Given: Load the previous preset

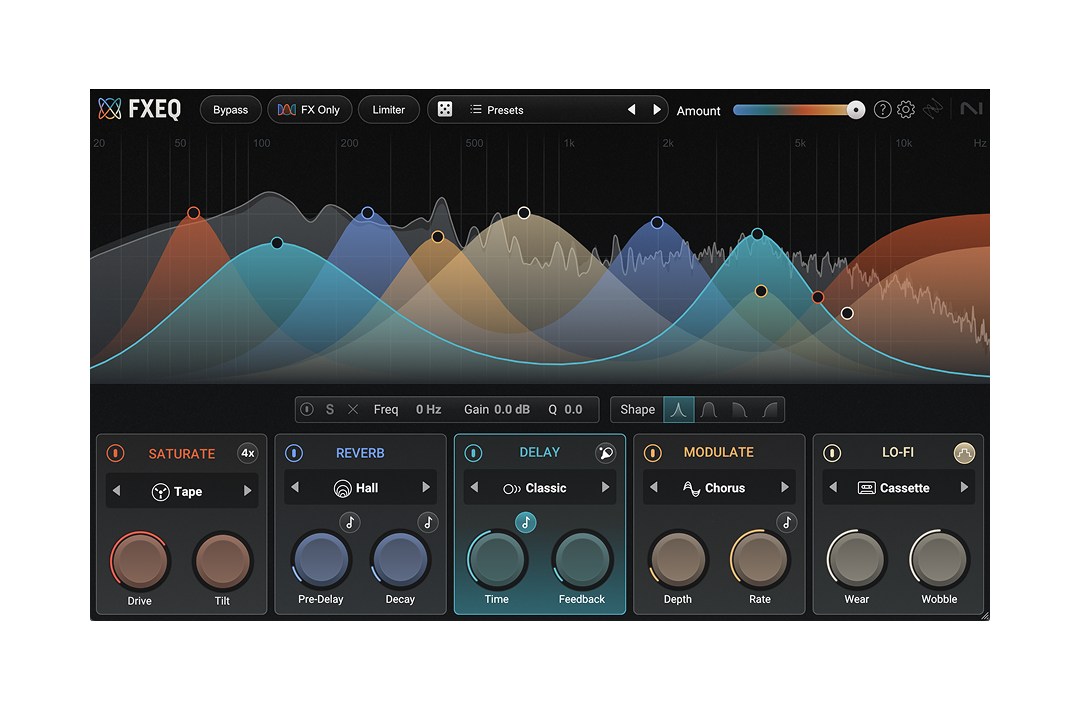Looking at the screenshot, I should point(632,109).
